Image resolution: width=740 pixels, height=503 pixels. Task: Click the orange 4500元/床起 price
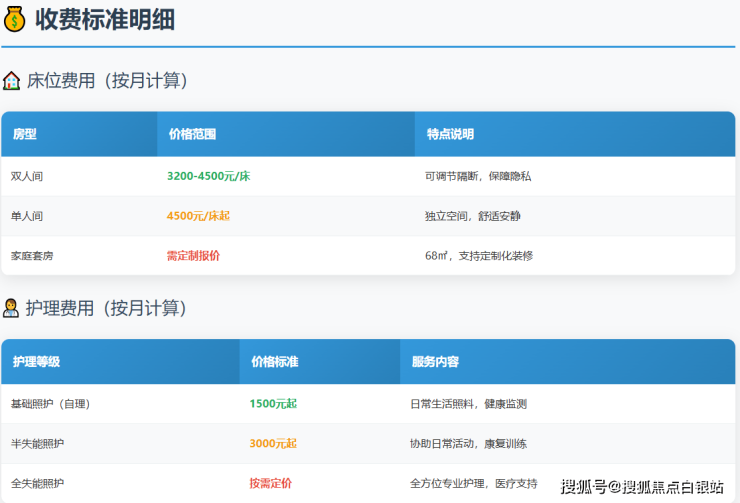(x=205, y=216)
